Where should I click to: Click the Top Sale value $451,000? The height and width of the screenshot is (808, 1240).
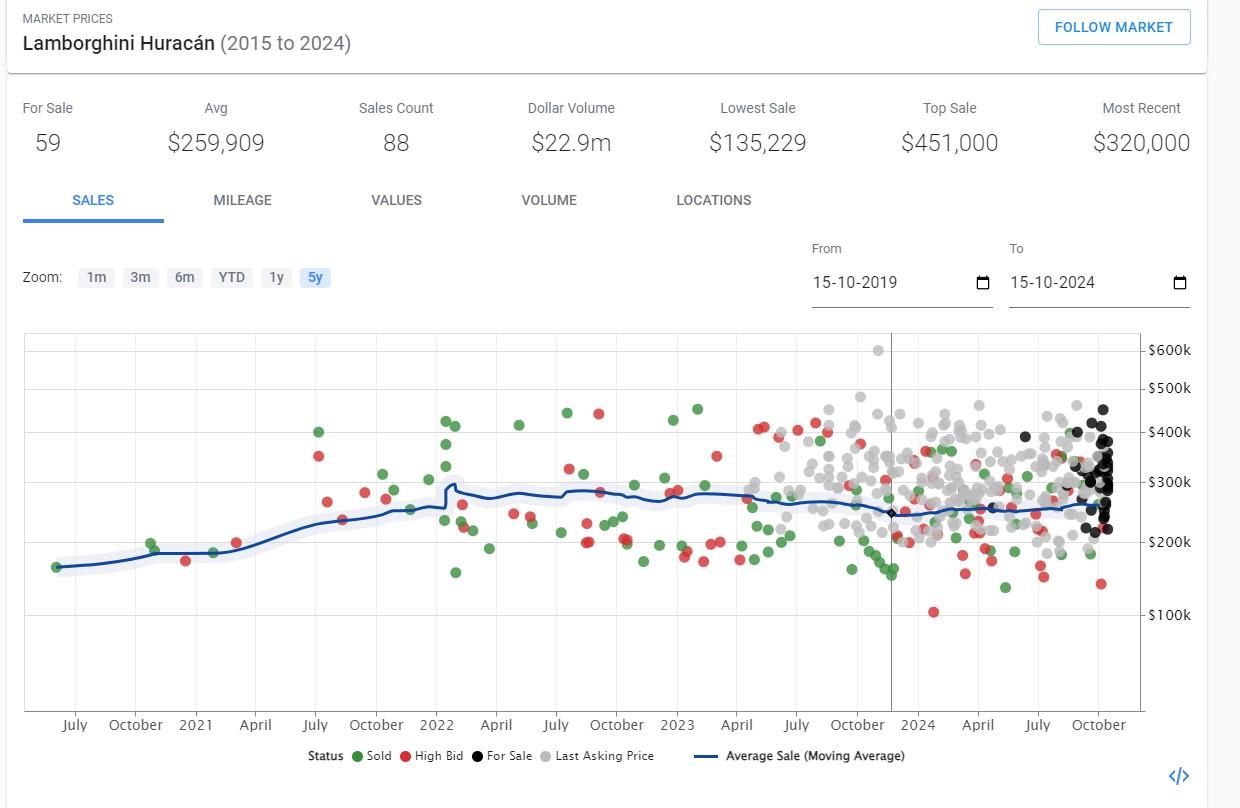pos(950,143)
